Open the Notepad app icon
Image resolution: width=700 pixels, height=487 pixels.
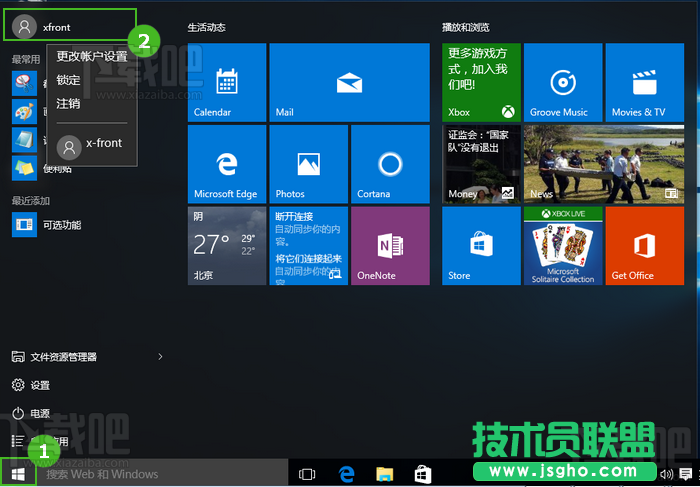pyautogui.click(x=24, y=140)
